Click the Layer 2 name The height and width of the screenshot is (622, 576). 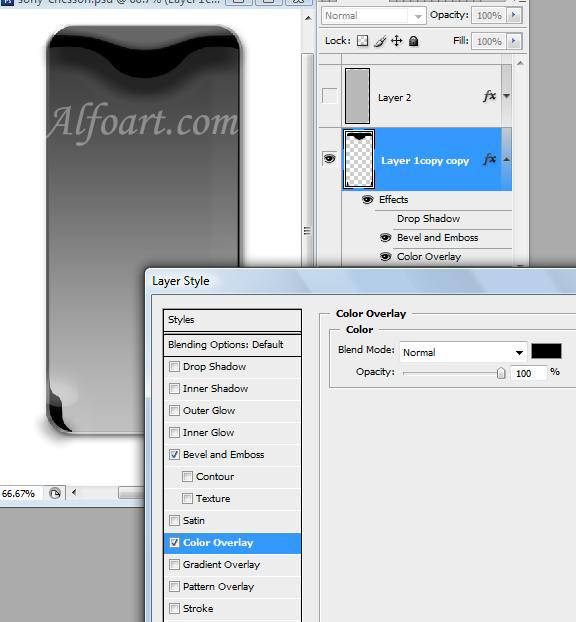coord(394,98)
